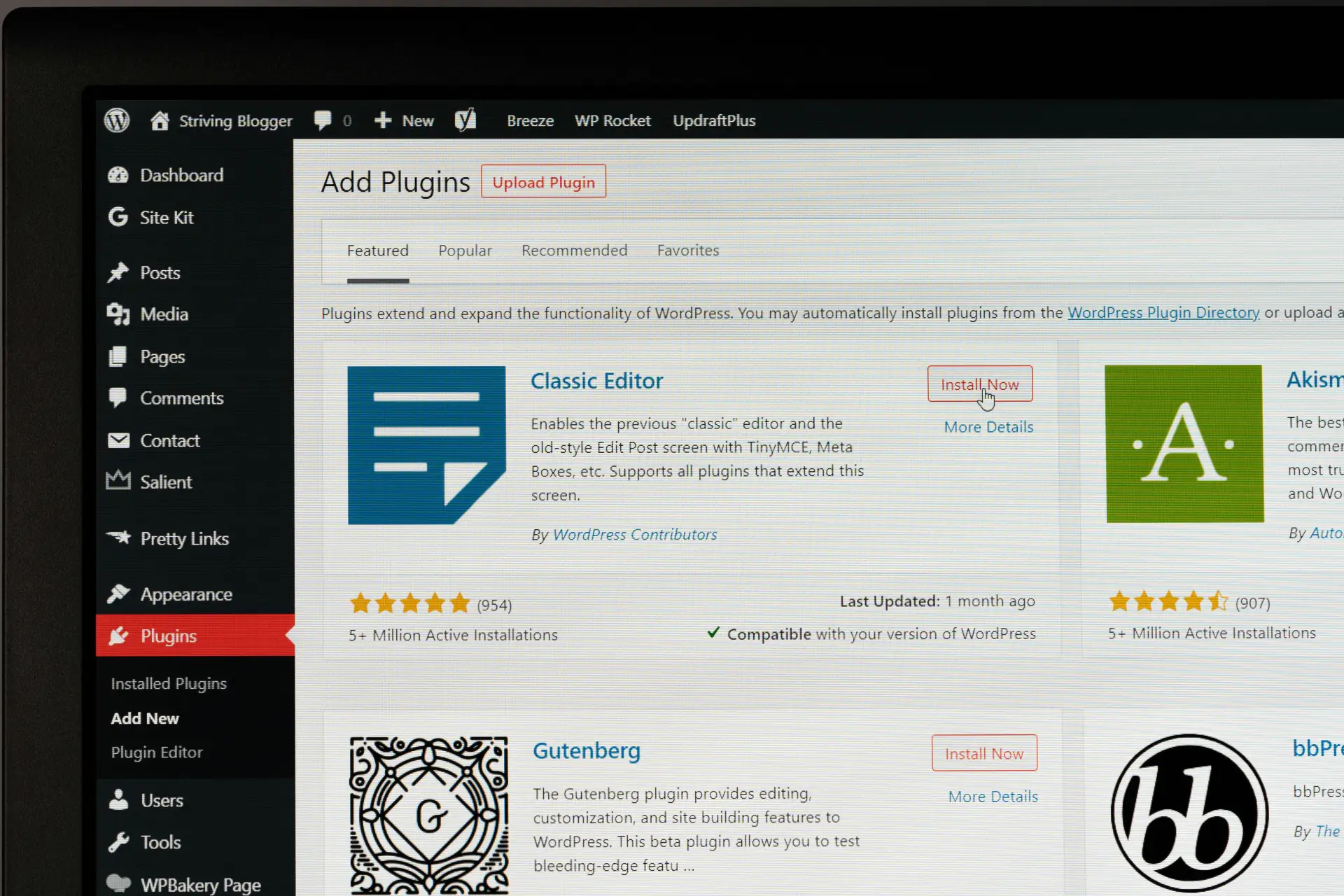Open the UpdraftPlus admin bar menu

click(714, 120)
